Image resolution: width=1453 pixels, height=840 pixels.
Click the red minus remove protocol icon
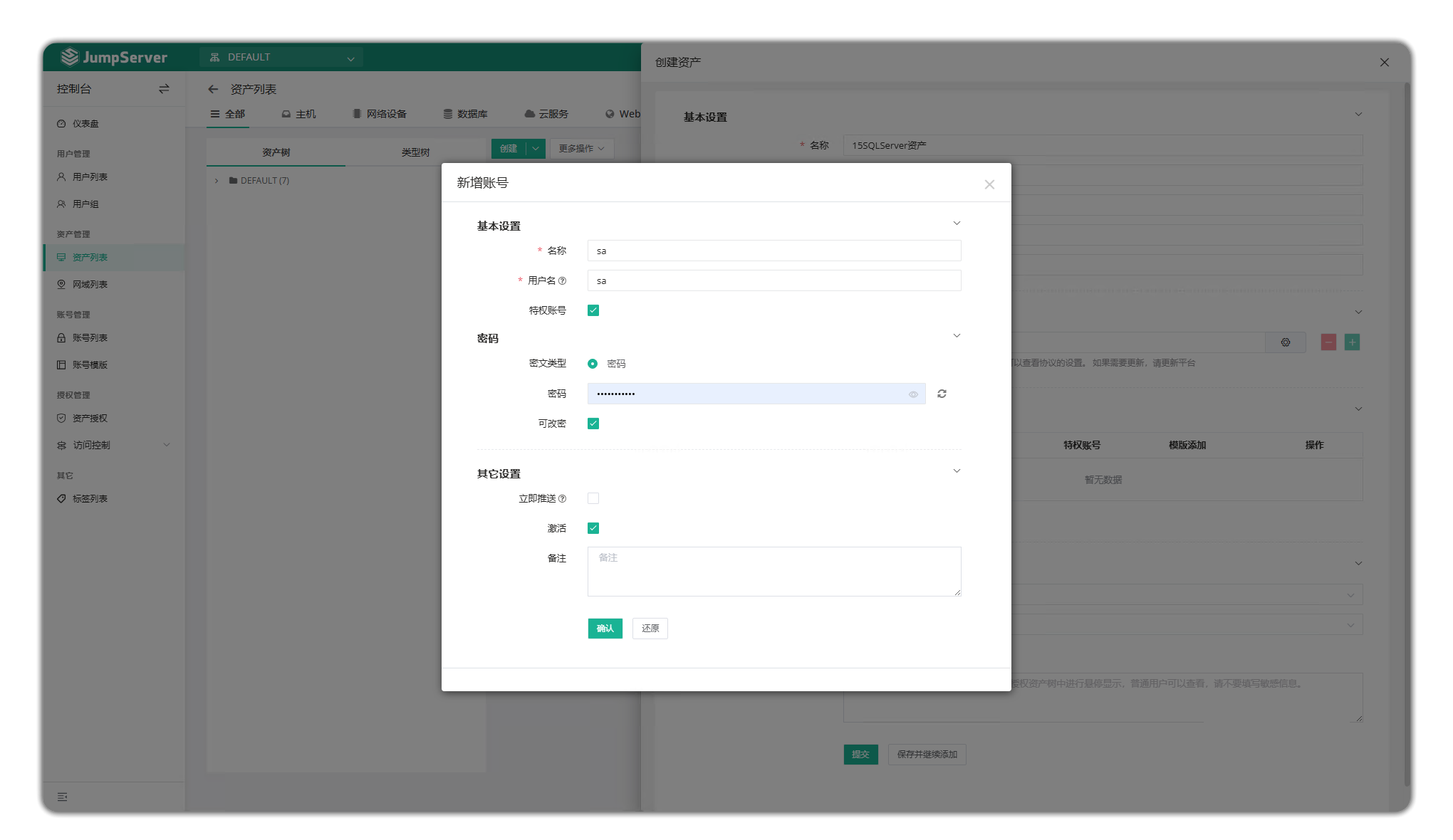1328,342
